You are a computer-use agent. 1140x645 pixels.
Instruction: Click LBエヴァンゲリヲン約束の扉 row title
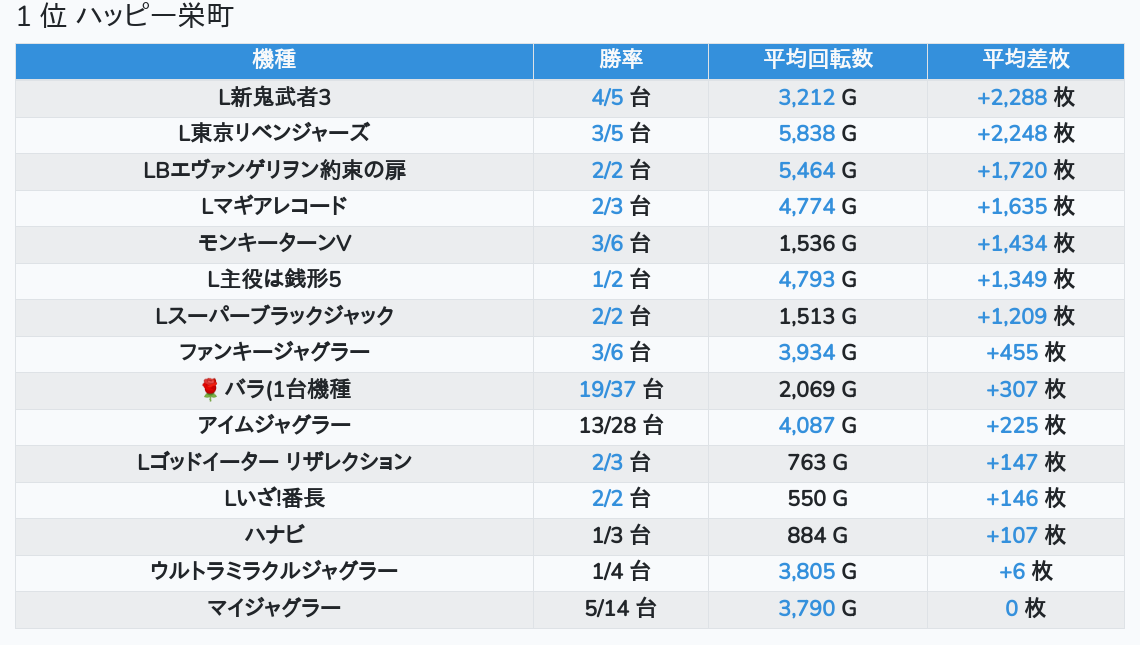coord(274,170)
